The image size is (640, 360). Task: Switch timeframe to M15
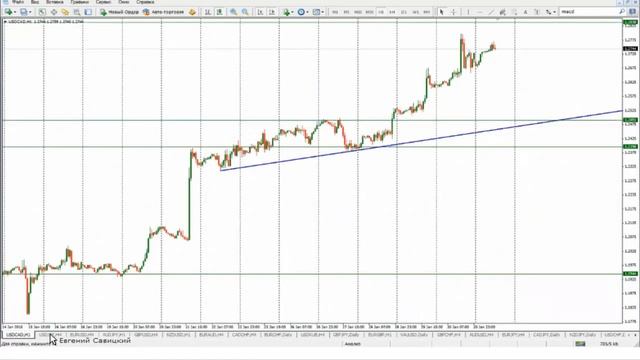pyautogui.click(x=358, y=12)
